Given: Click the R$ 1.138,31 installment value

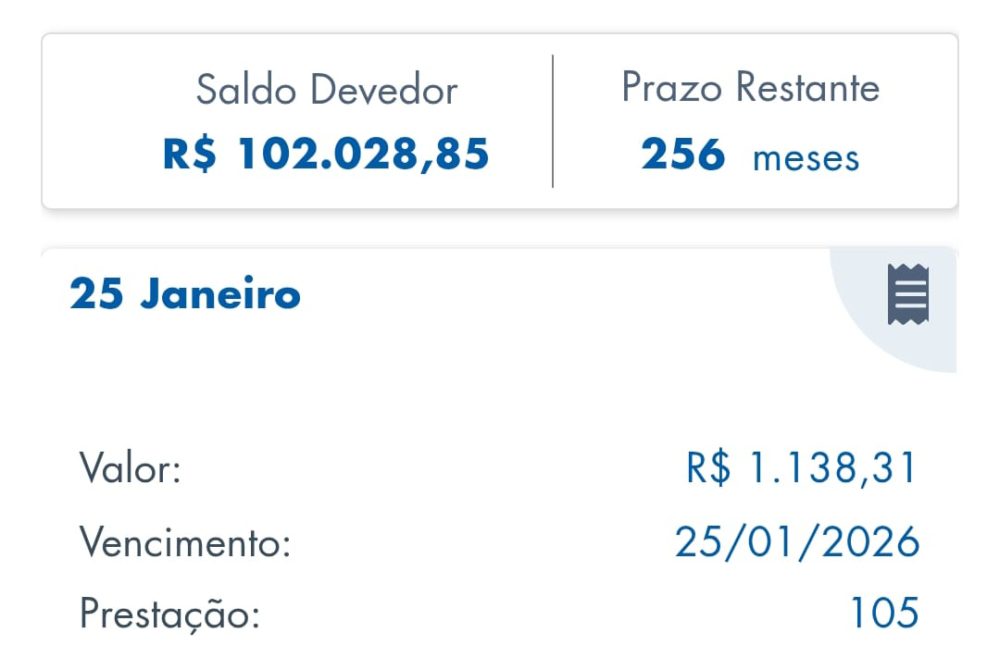Looking at the screenshot, I should point(801,469).
